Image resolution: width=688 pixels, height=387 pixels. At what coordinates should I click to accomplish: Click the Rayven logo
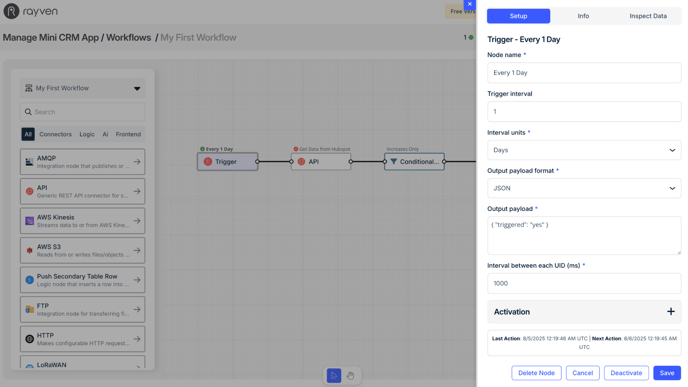click(31, 11)
